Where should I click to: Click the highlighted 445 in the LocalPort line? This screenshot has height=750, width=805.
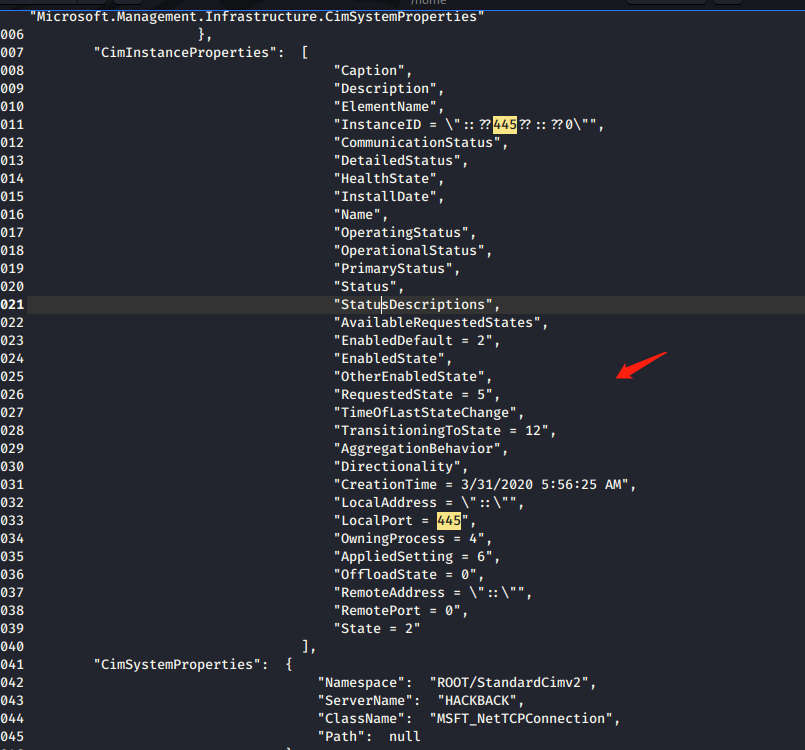(449, 521)
